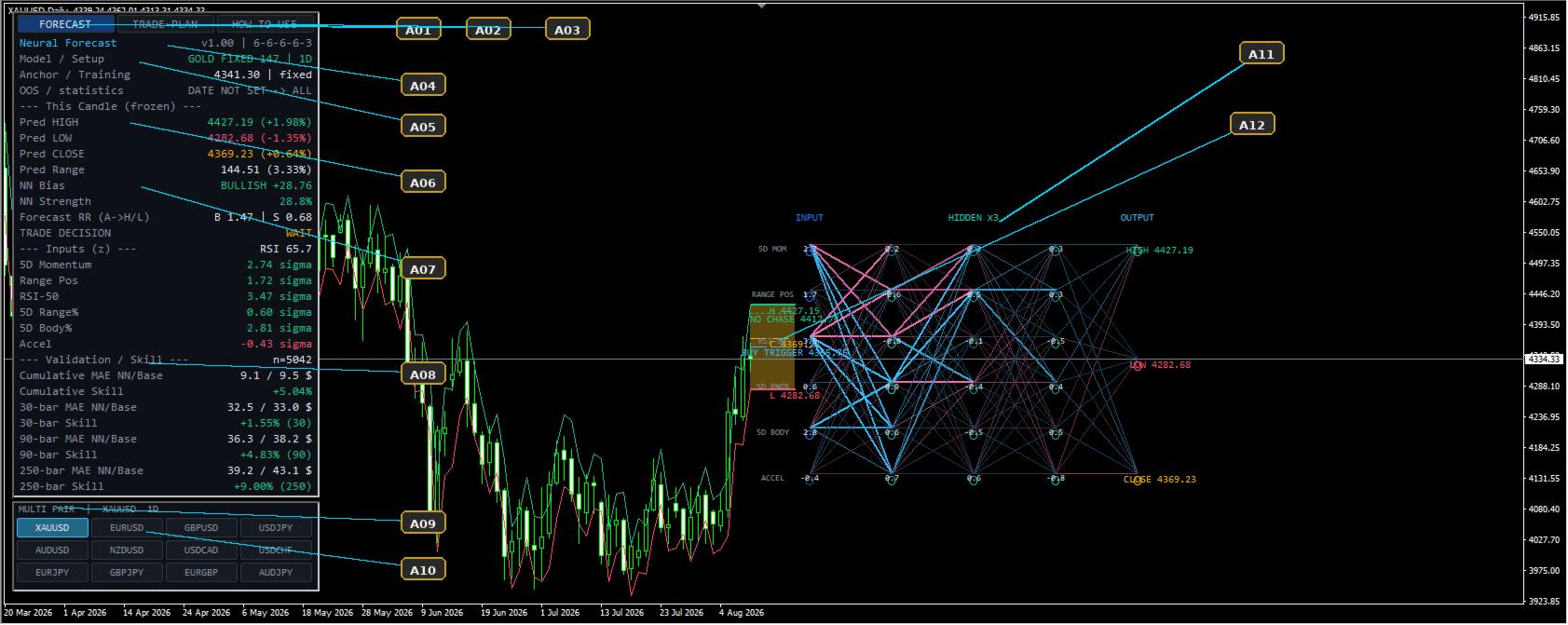Screen dimensions: 1568x625
Task: Click the TRADE DECISION value WAIT
Action: click(299, 233)
